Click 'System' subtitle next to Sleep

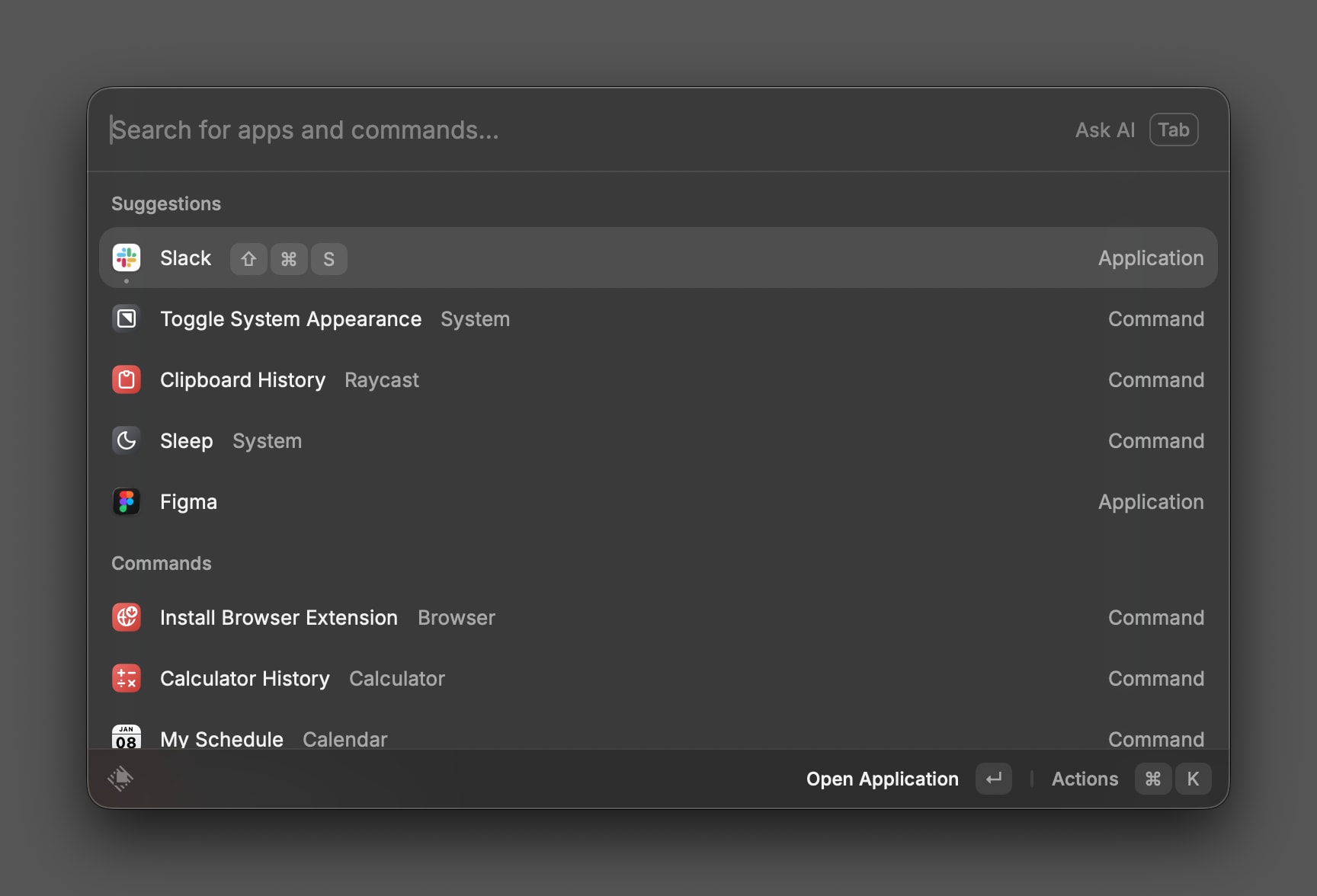coord(267,441)
